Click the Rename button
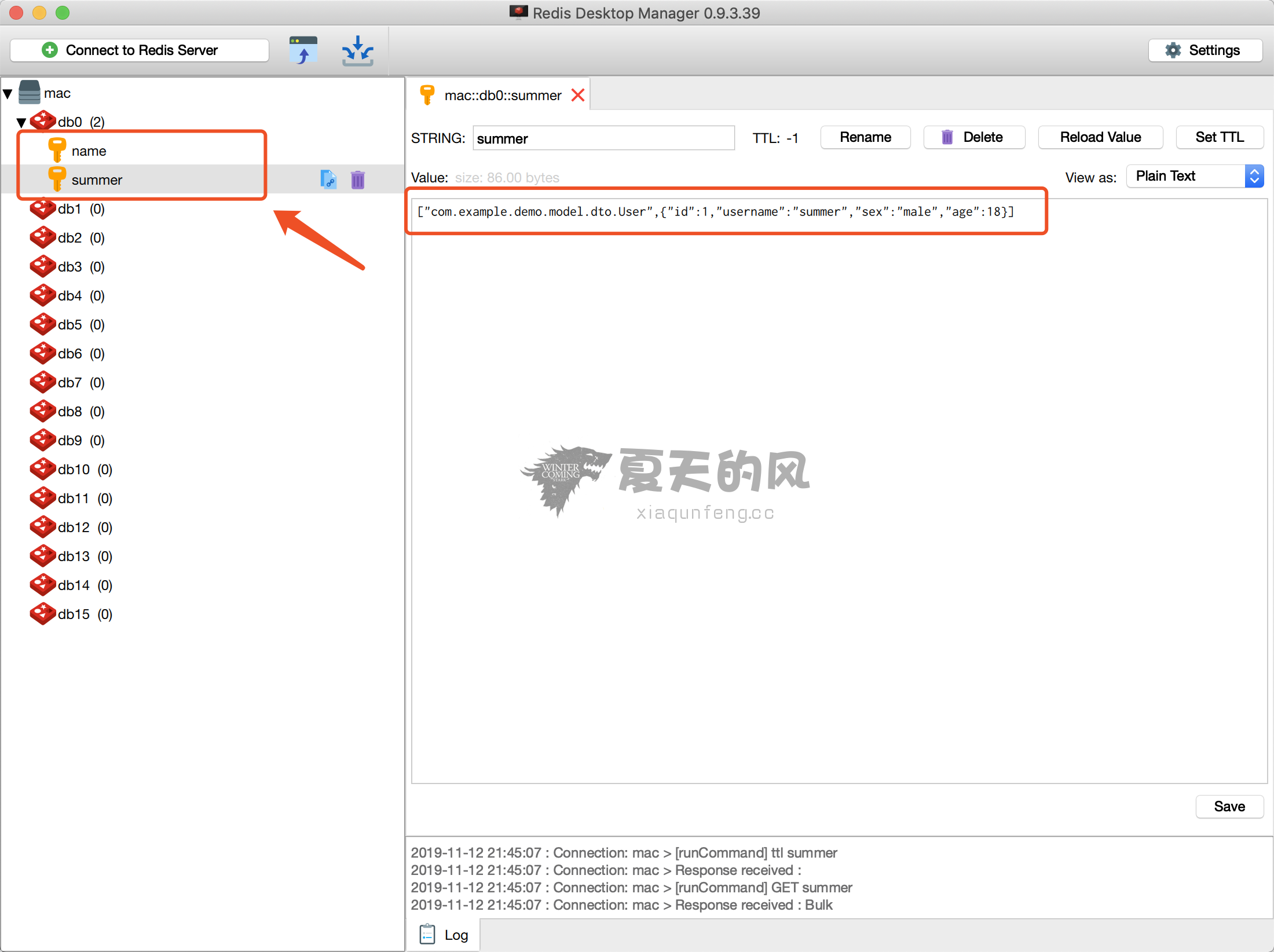 (x=865, y=137)
